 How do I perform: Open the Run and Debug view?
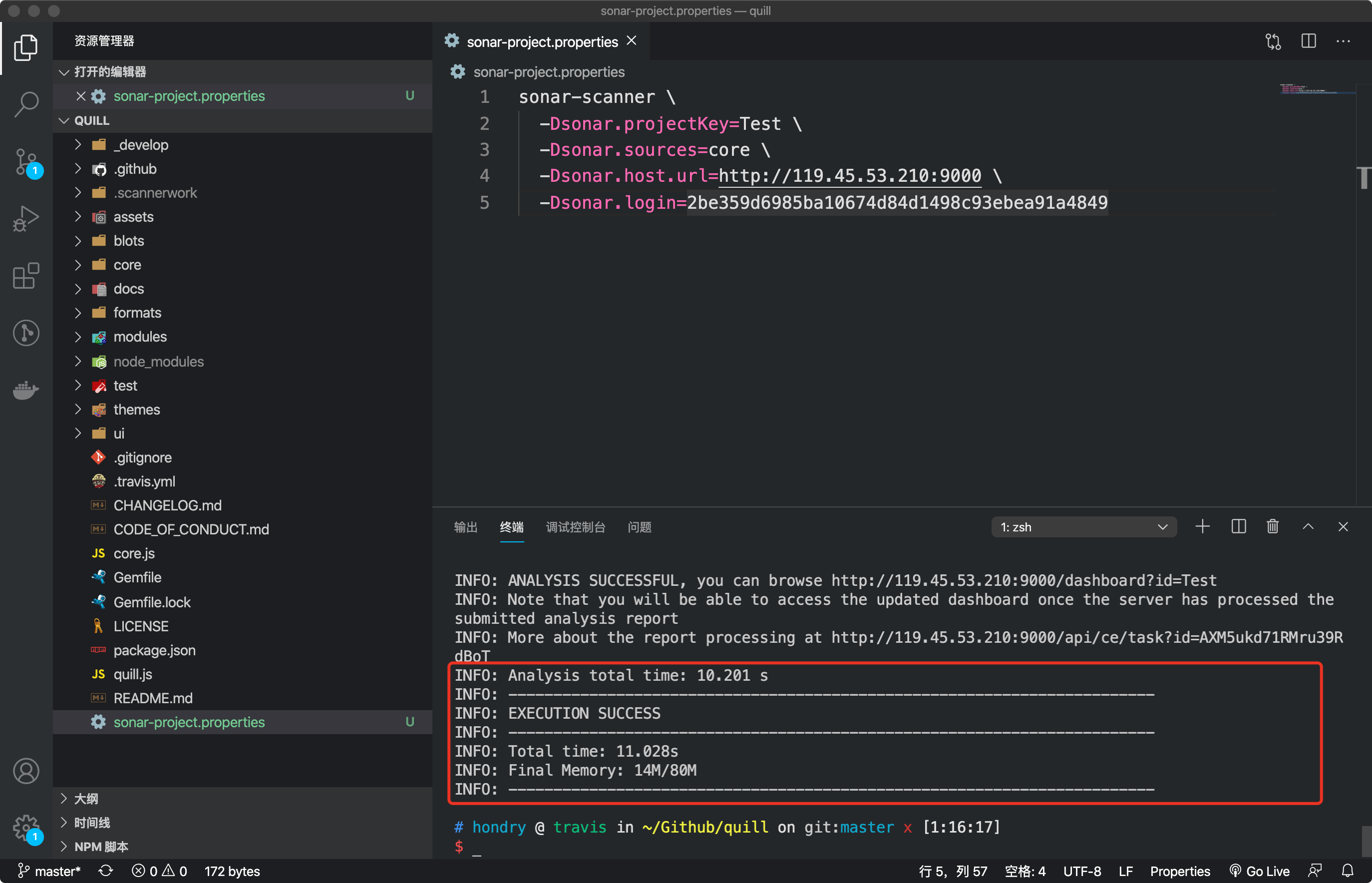click(26, 218)
